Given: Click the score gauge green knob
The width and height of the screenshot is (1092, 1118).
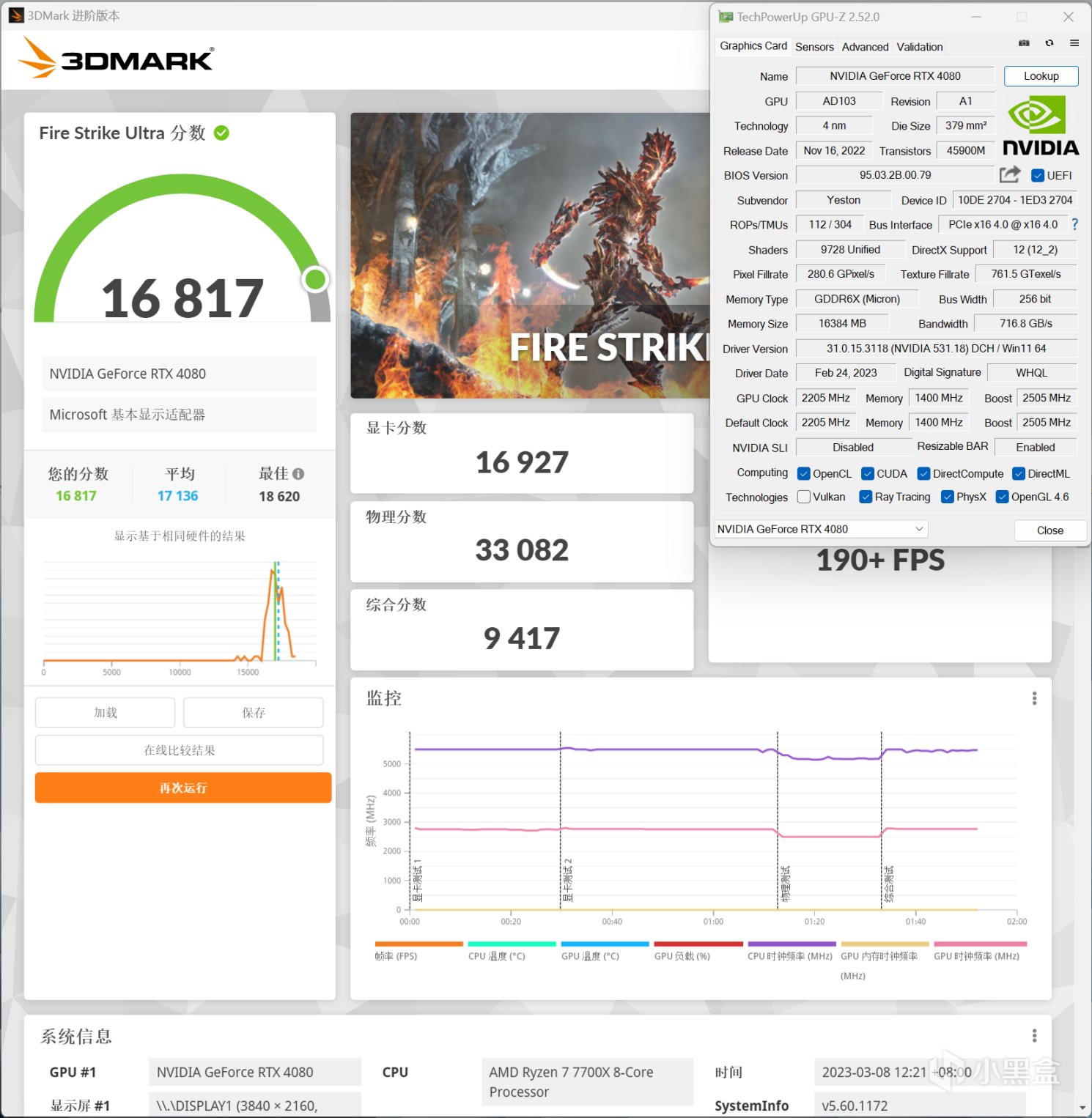Looking at the screenshot, I should point(316,279).
